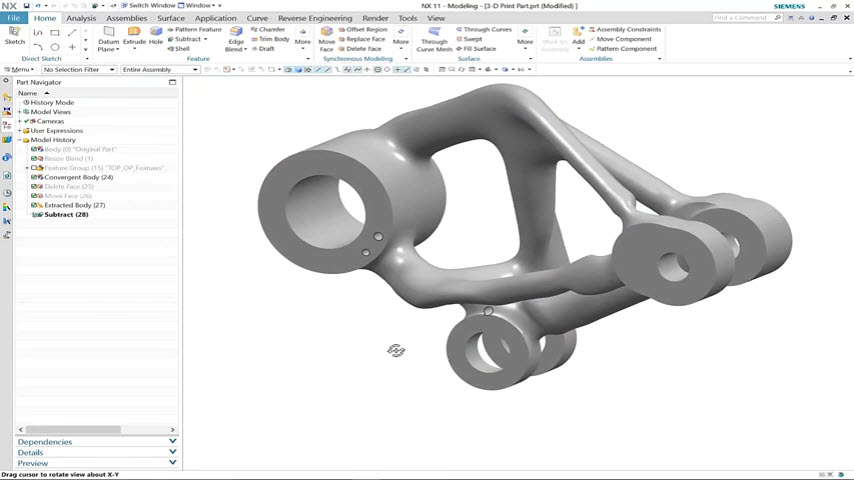Image resolution: width=854 pixels, height=480 pixels.
Task: Select the Edge Blend tool
Action: [236, 33]
